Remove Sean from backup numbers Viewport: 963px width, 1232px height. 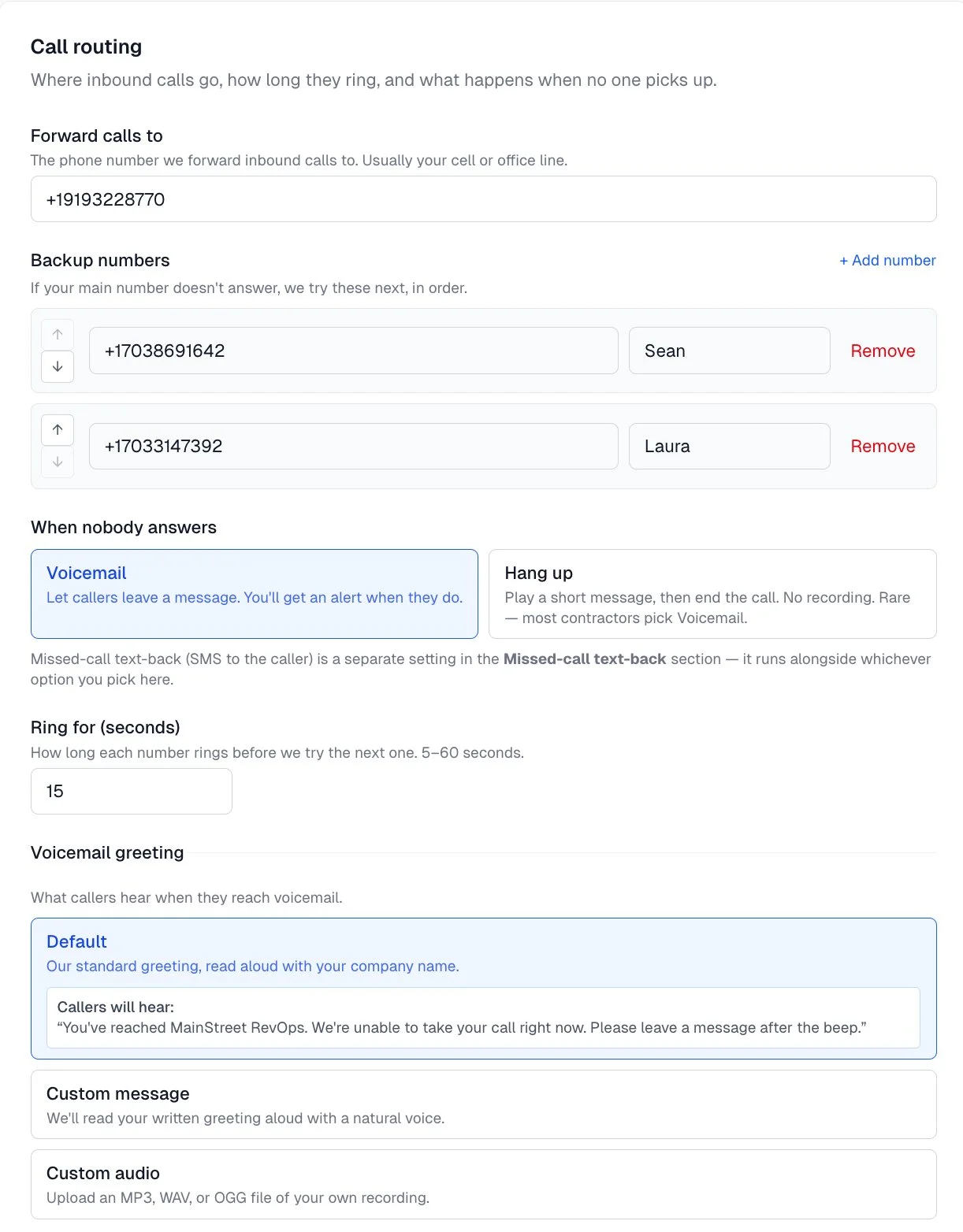[x=883, y=351]
